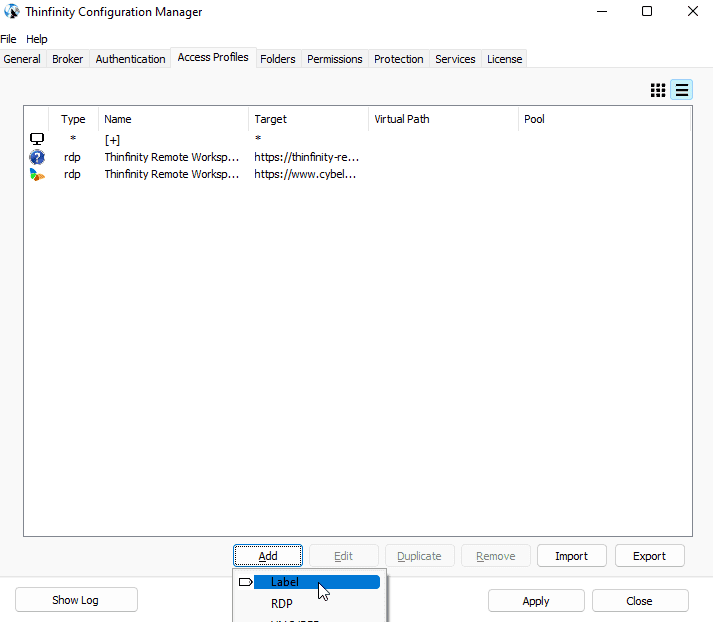713x622 pixels.
Task: Click the Duplicate button
Action: pyautogui.click(x=419, y=556)
